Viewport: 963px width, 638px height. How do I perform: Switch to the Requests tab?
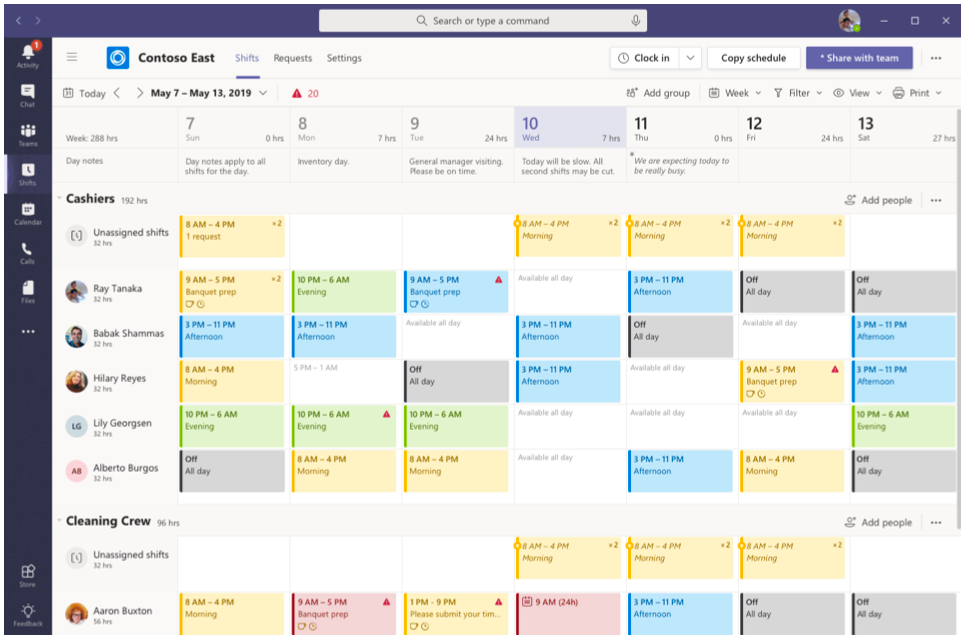(293, 58)
